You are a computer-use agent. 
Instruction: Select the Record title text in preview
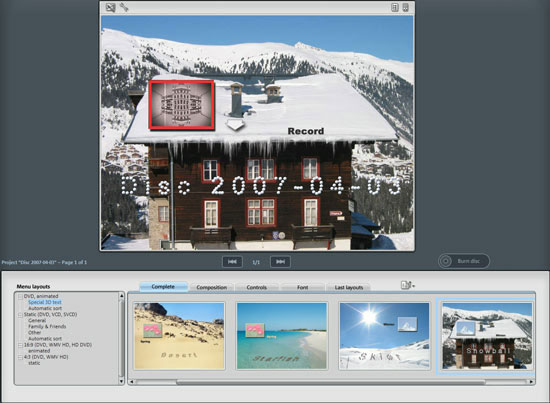pos(306,131)
